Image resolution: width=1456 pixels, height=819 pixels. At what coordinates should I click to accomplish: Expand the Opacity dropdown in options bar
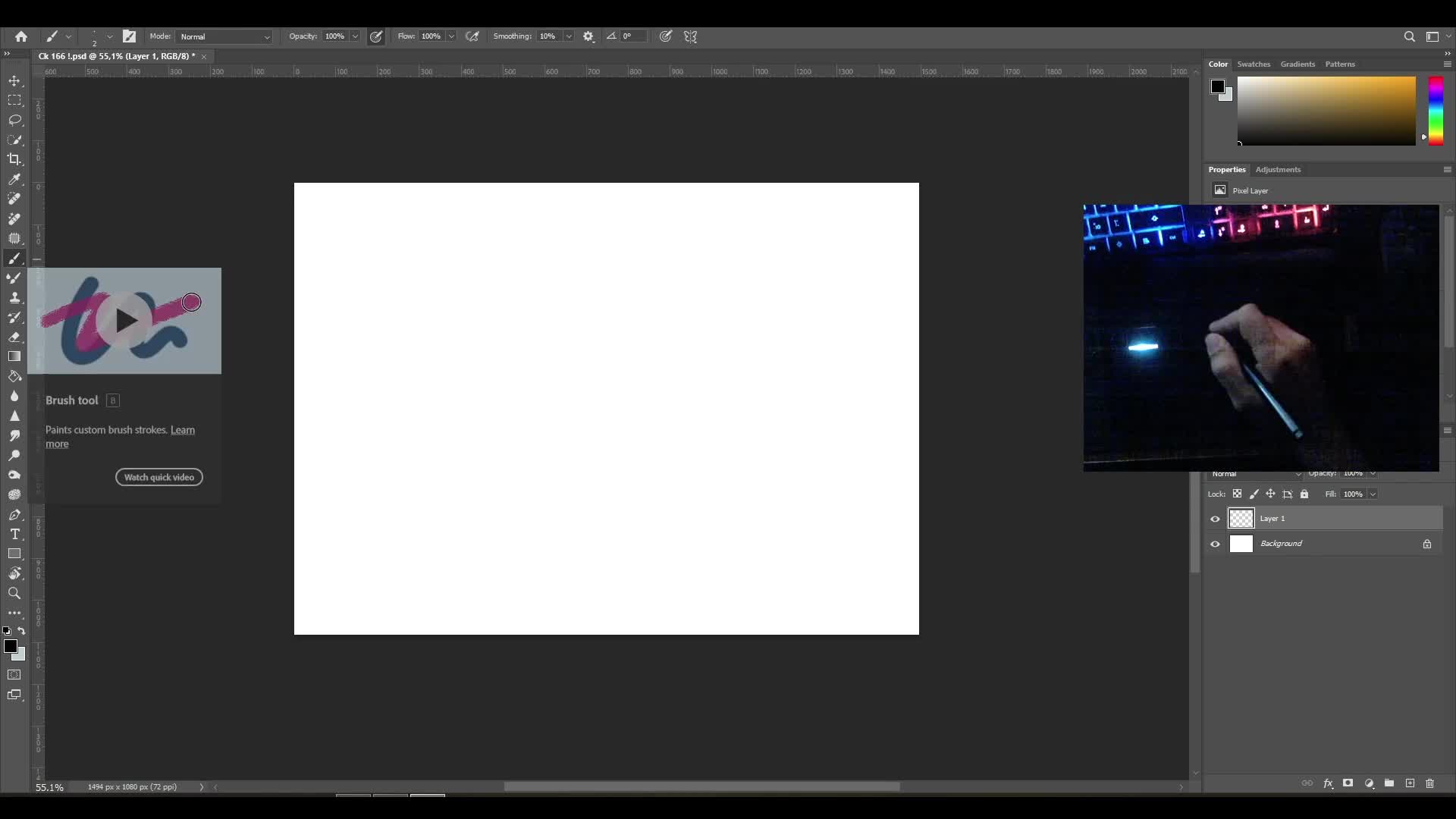tap(355, 36)
